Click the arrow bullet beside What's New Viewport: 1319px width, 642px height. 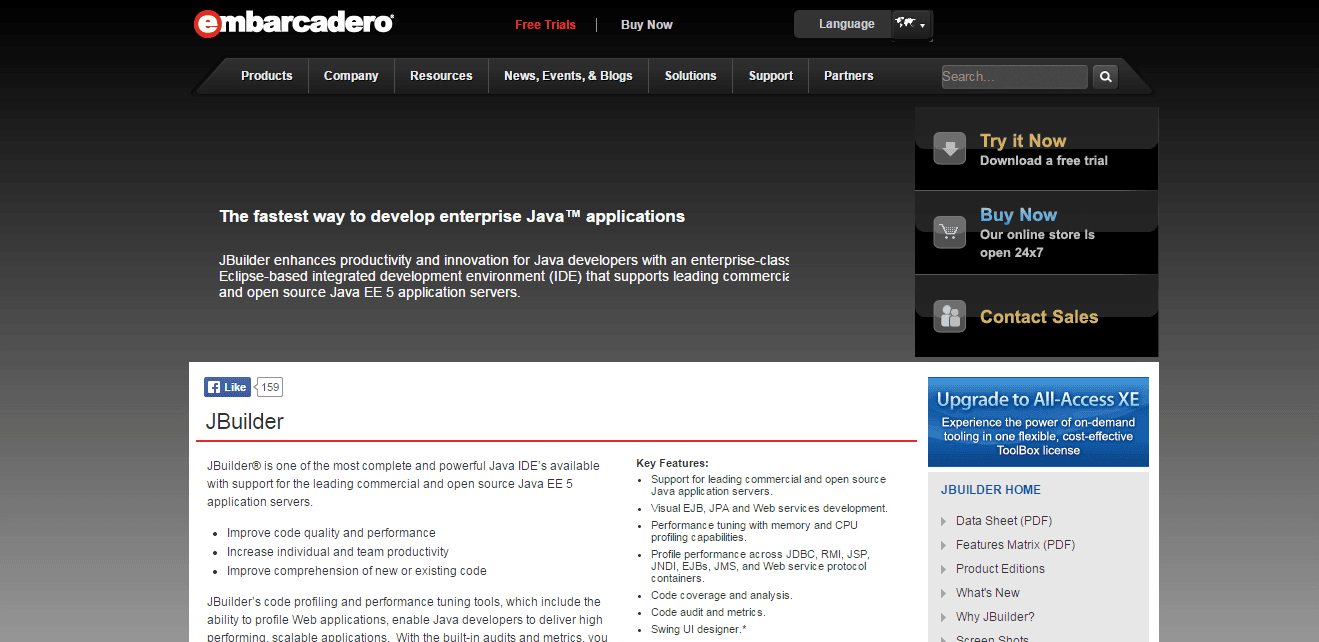[x=944, y=593]
